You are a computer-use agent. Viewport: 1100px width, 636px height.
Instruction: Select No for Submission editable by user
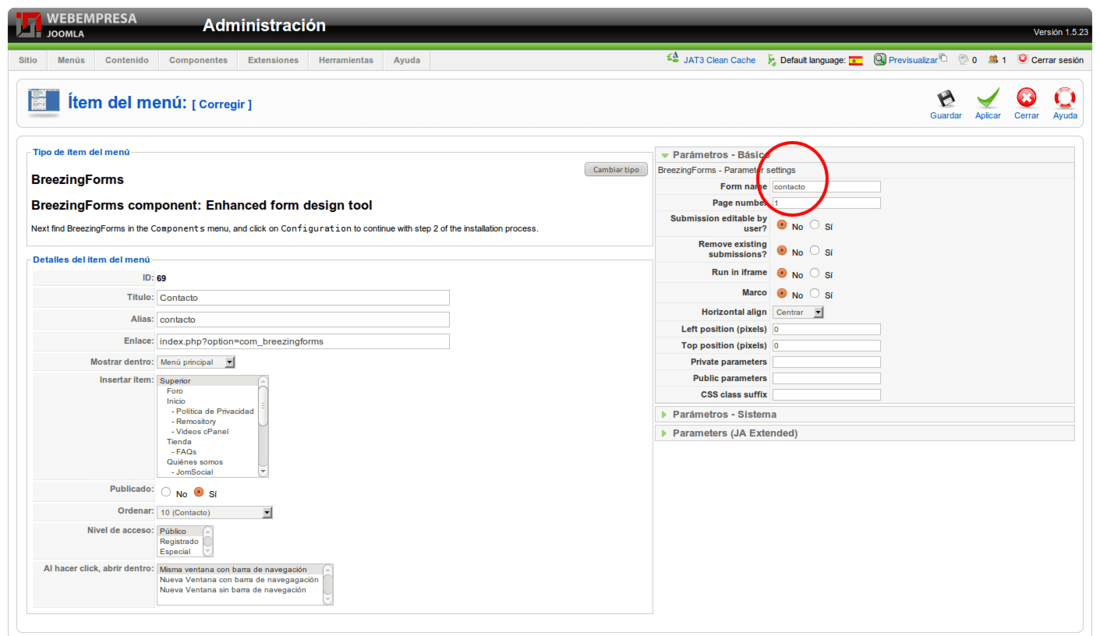[x=782, y=225]
